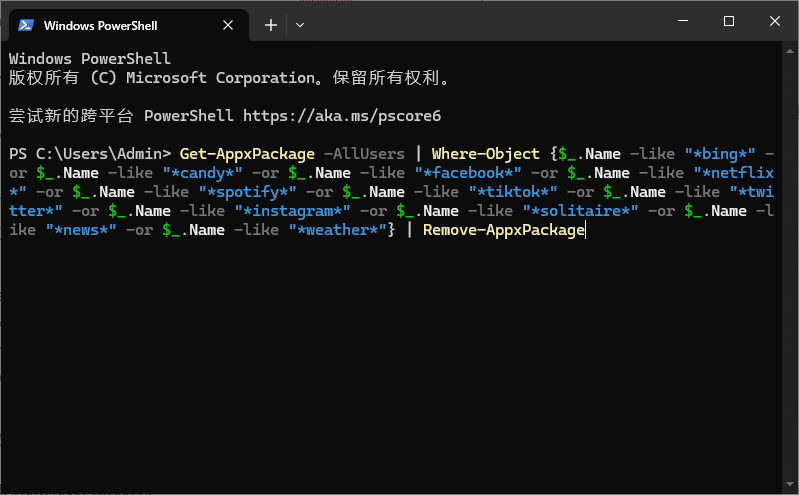Click the "*candy*" string
799x495 pixels.
click(202, 173)
